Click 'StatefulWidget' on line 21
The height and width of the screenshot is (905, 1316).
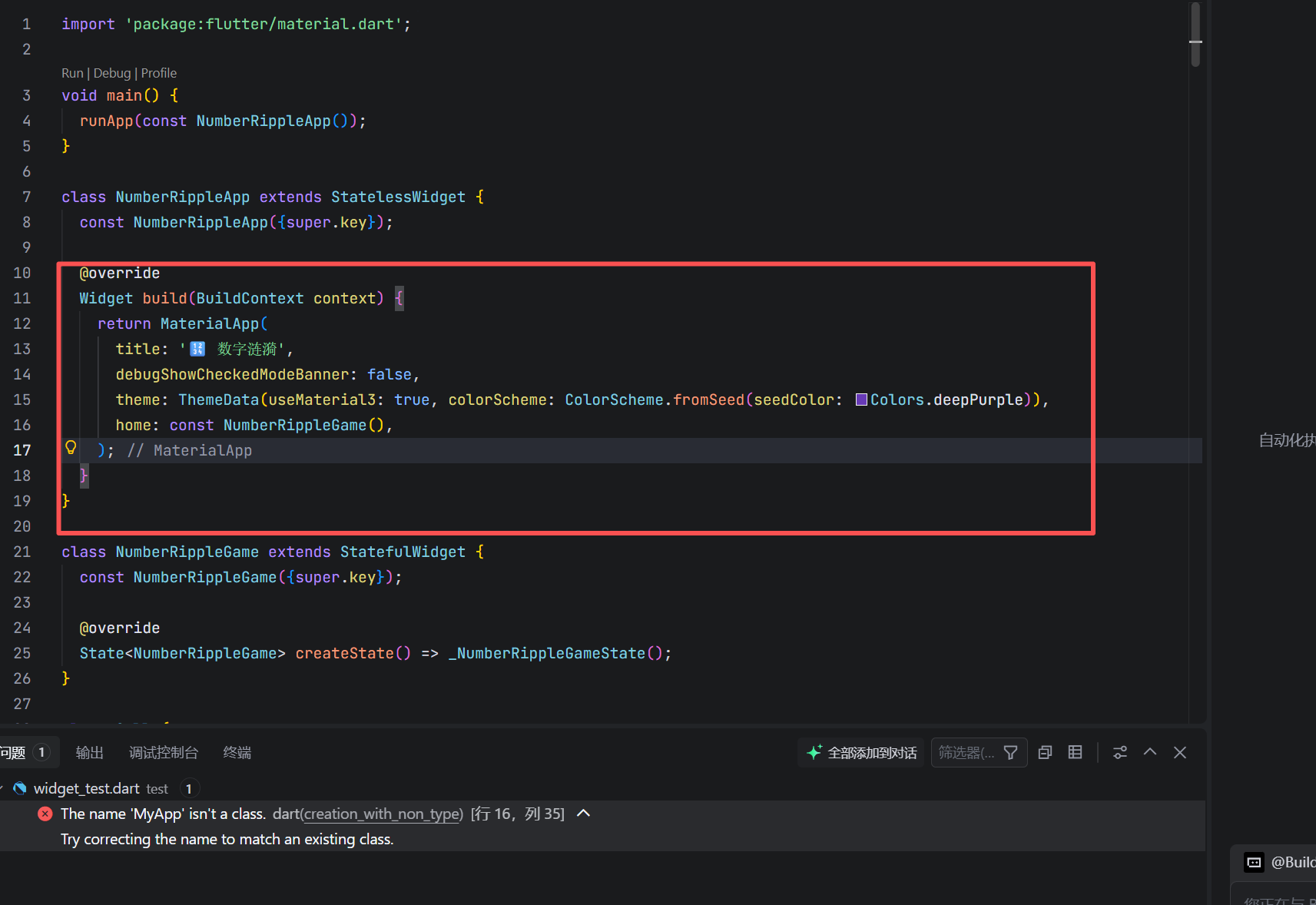403,552
